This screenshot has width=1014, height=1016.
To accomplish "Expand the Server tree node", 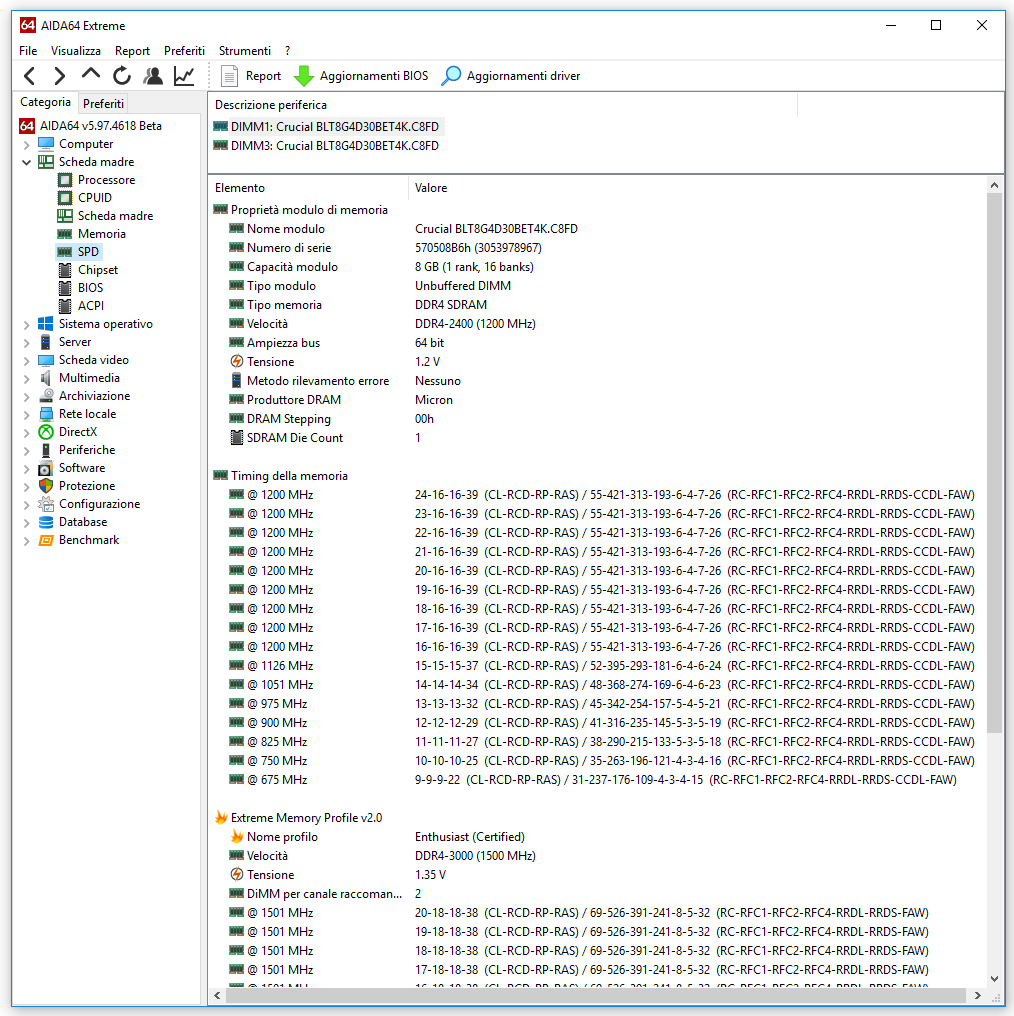I will [x=27, y=343].
